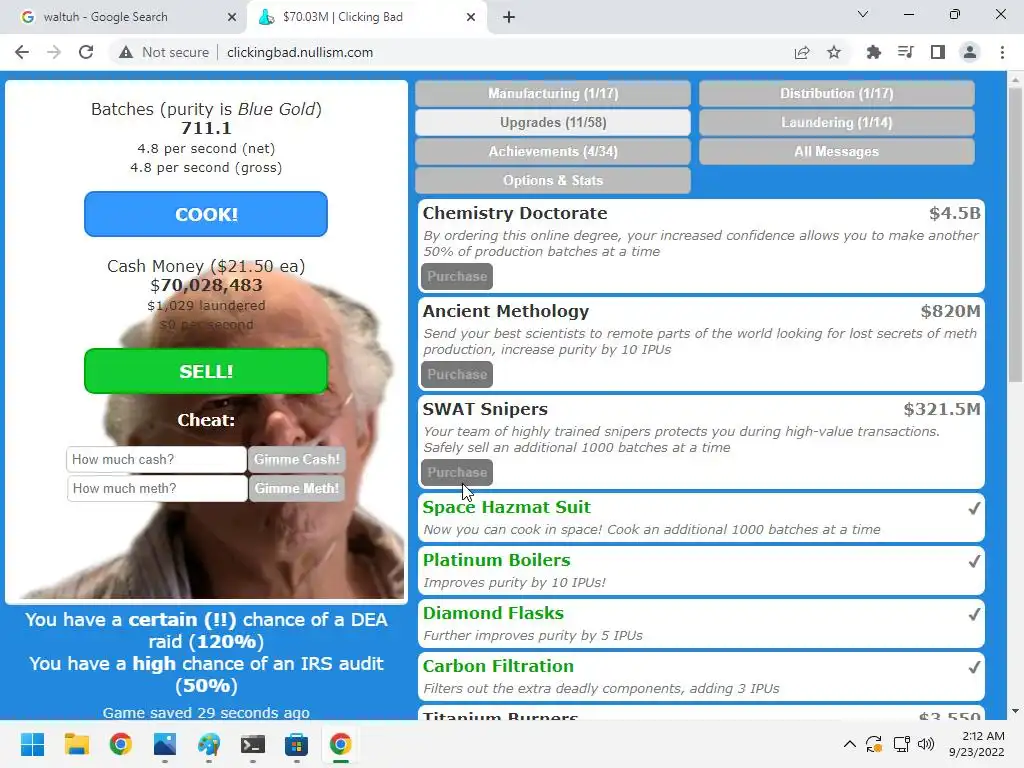Screen dimensions: 1024x768
Task: Open the extensions puzzle icon
Action: 873,52
